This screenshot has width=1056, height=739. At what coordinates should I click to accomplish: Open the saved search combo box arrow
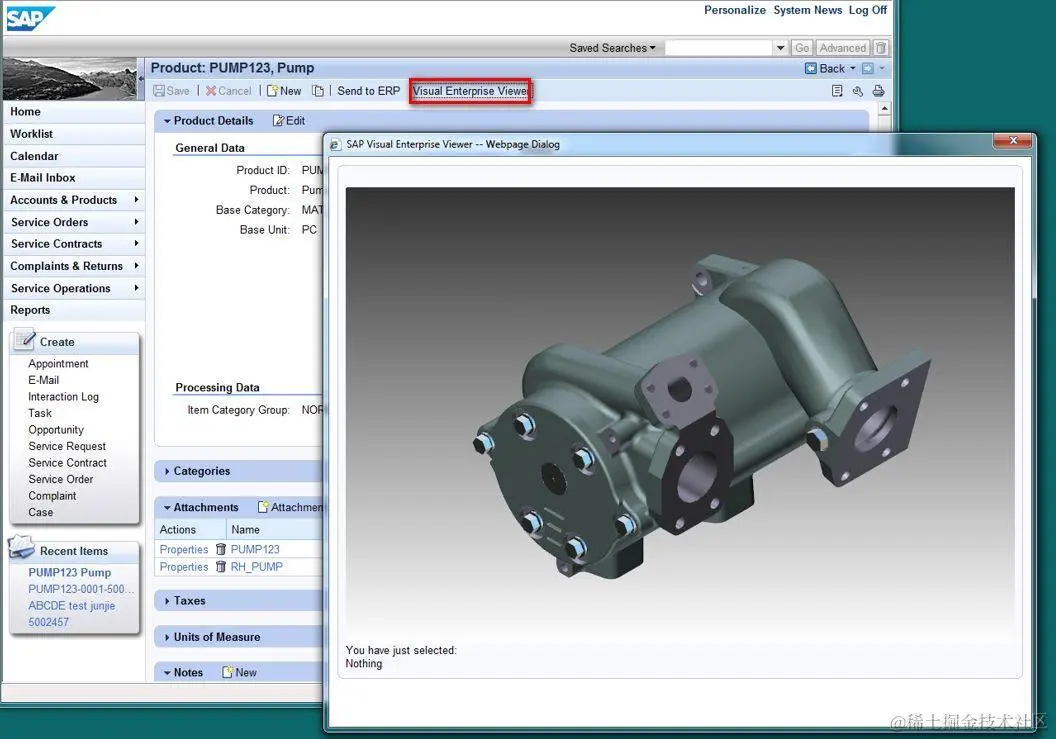[x=780, y=48]
